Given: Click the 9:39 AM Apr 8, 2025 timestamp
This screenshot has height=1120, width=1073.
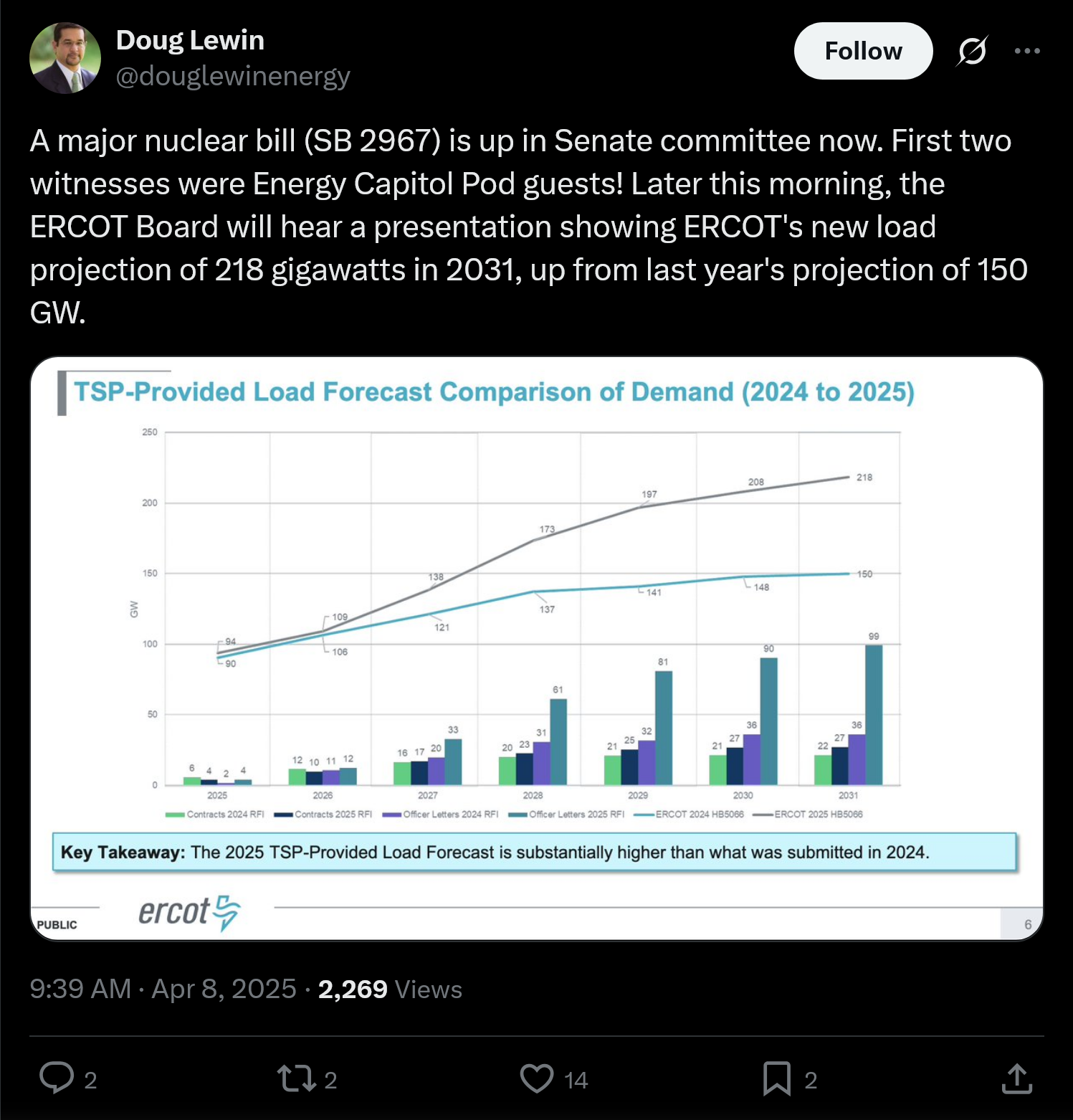Looking at the screenshot, I should pos(163,989).
